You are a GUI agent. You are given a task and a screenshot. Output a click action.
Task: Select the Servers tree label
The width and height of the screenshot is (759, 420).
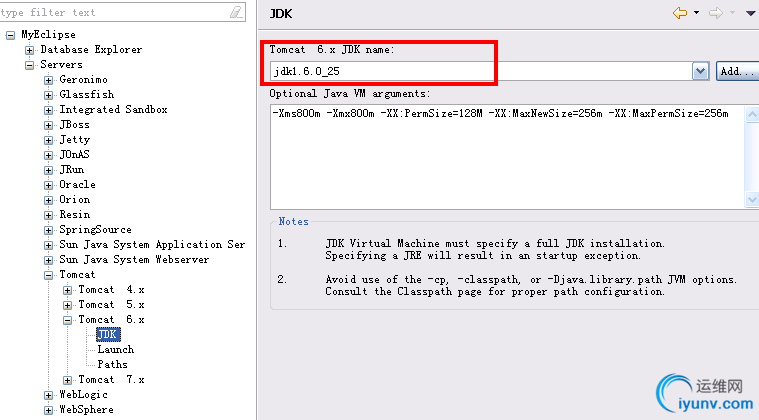pos(61,64)
